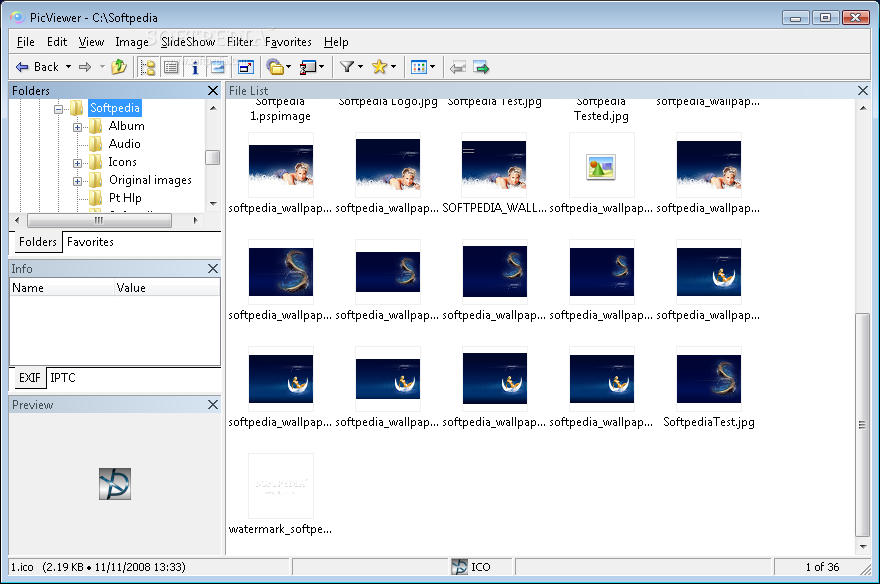Screen dimensions: 880x584
Task: Click the thumbnail view mode icon
Action: coord(419,68)
